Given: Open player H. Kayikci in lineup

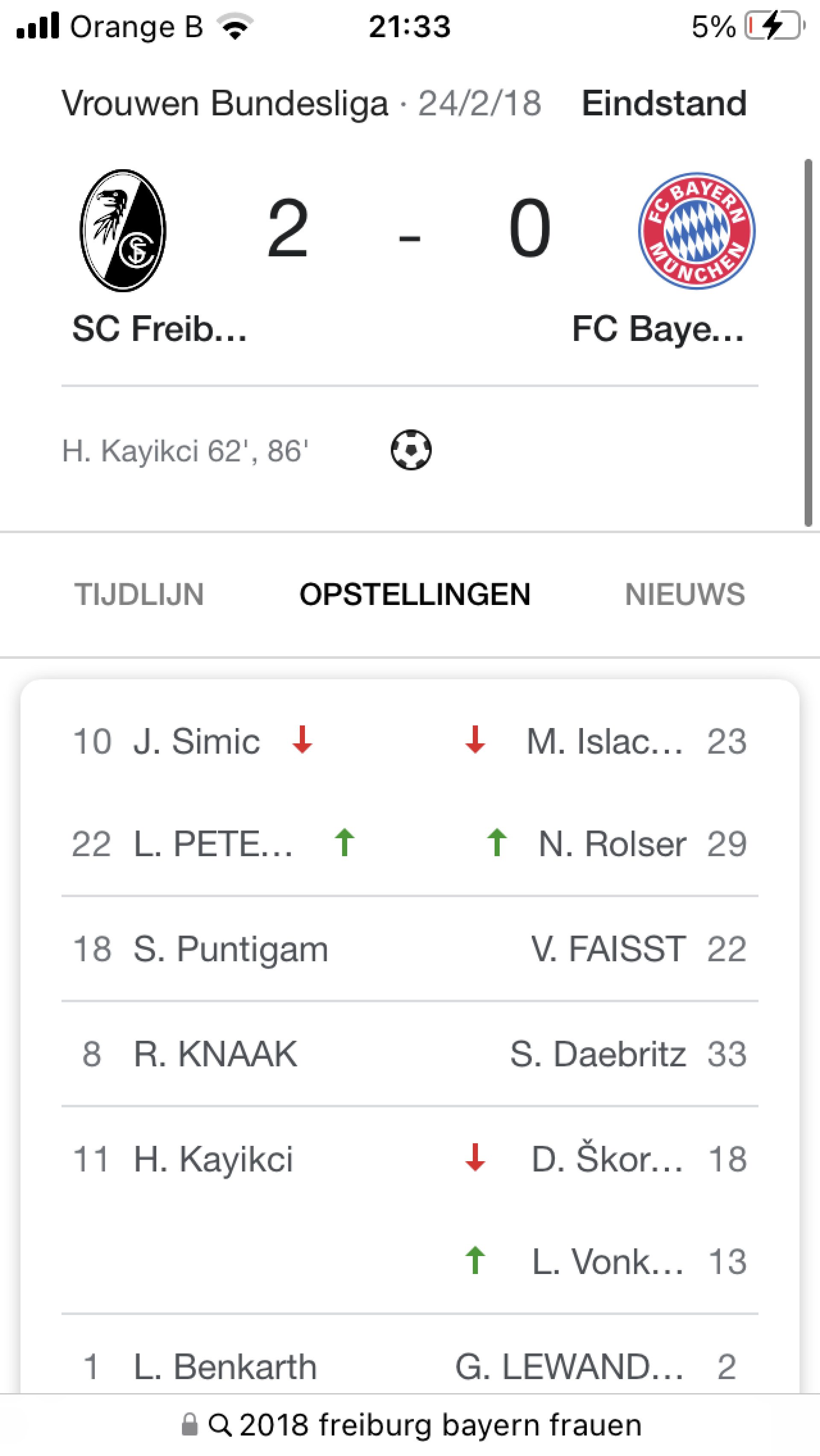Looking at the screenshot, I should 213,1159.
